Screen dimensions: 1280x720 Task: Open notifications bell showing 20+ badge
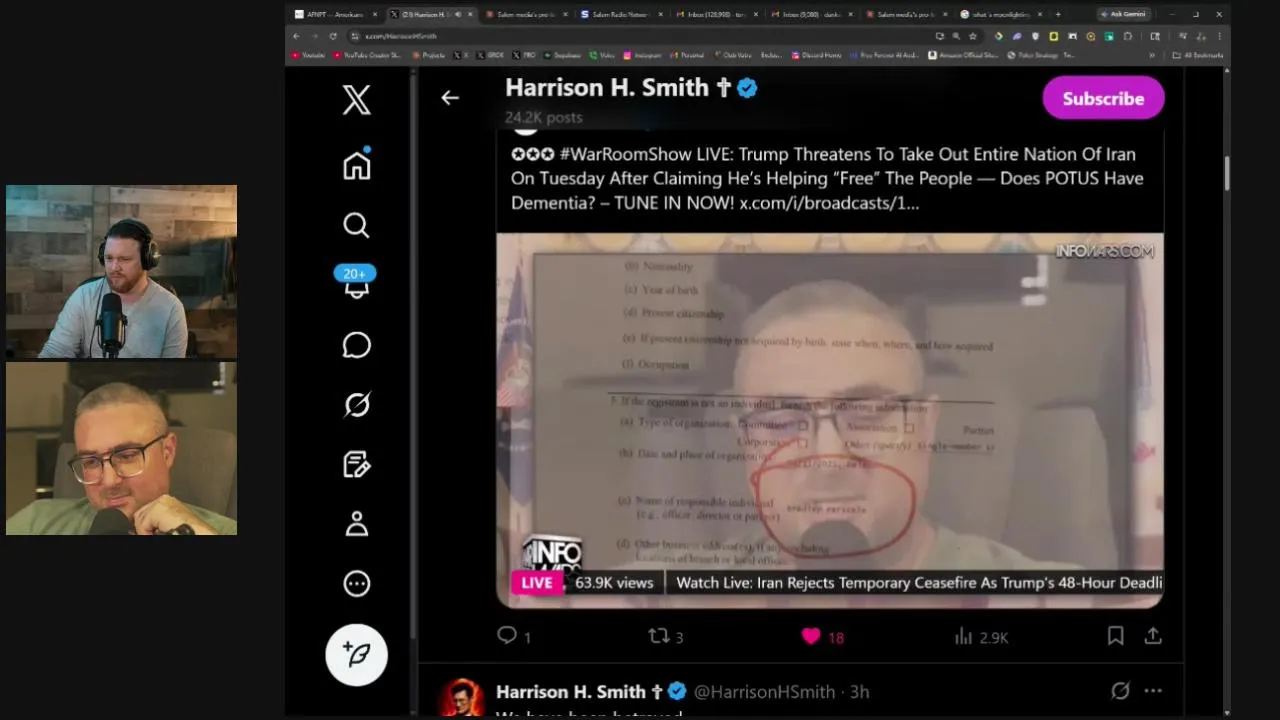(x=356, y=282)
